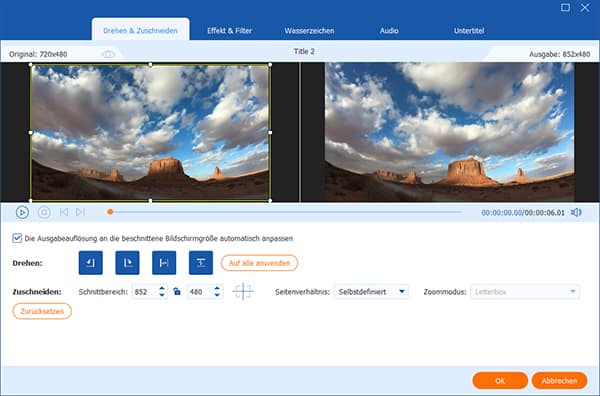Mute the volume speaker icon
The height and width of the screenshot is (396, 600).
(576, 212)
